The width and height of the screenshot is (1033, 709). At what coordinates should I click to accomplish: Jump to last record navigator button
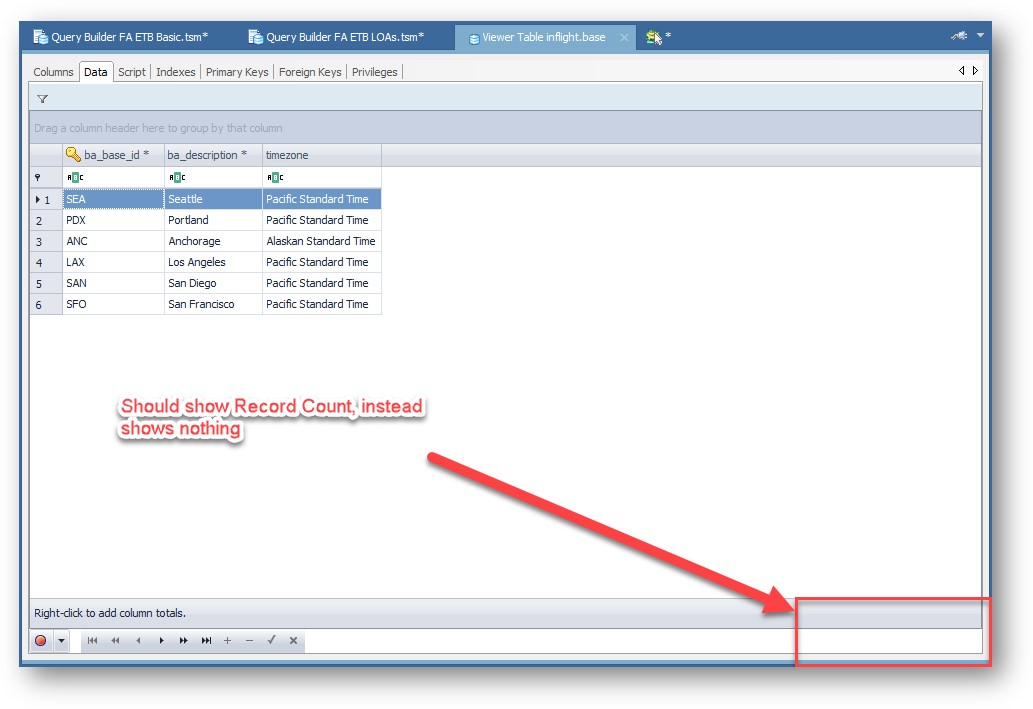tap(206, 640)
